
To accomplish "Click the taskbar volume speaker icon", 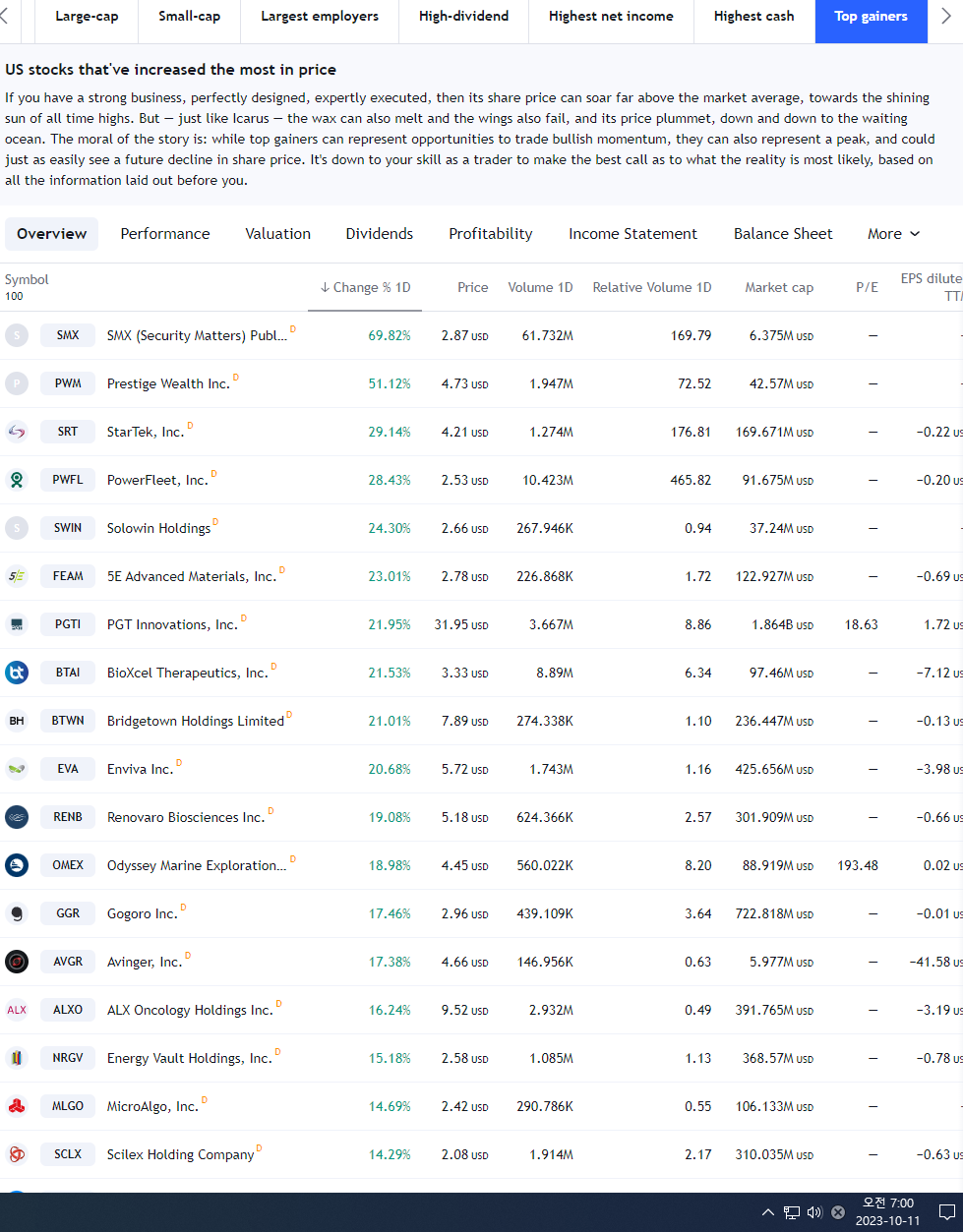I will tap(814, 1212).
